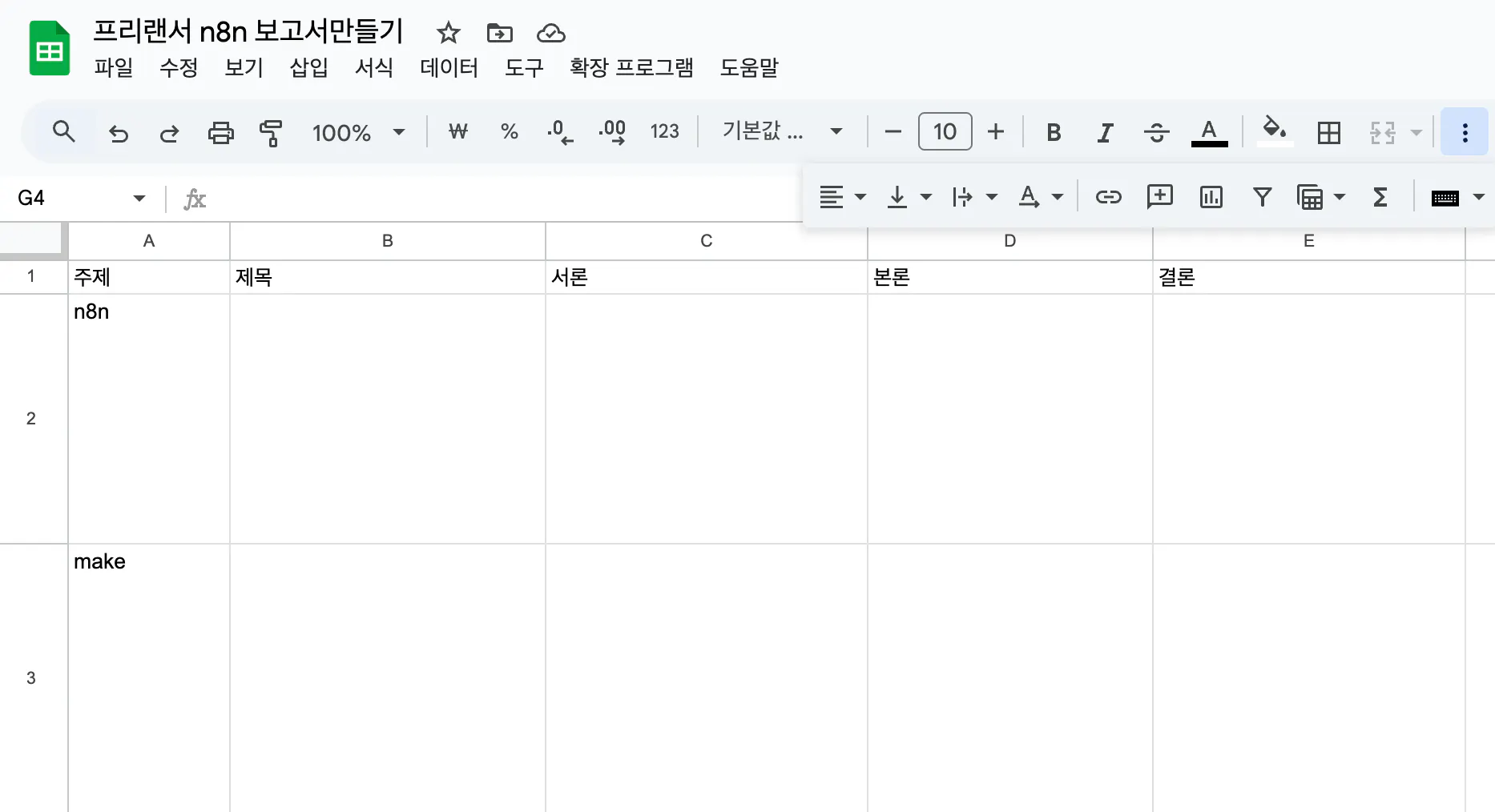Open the name box dropdown arrow
Viewport: 1495px width, 812px height.
(139, 198)
